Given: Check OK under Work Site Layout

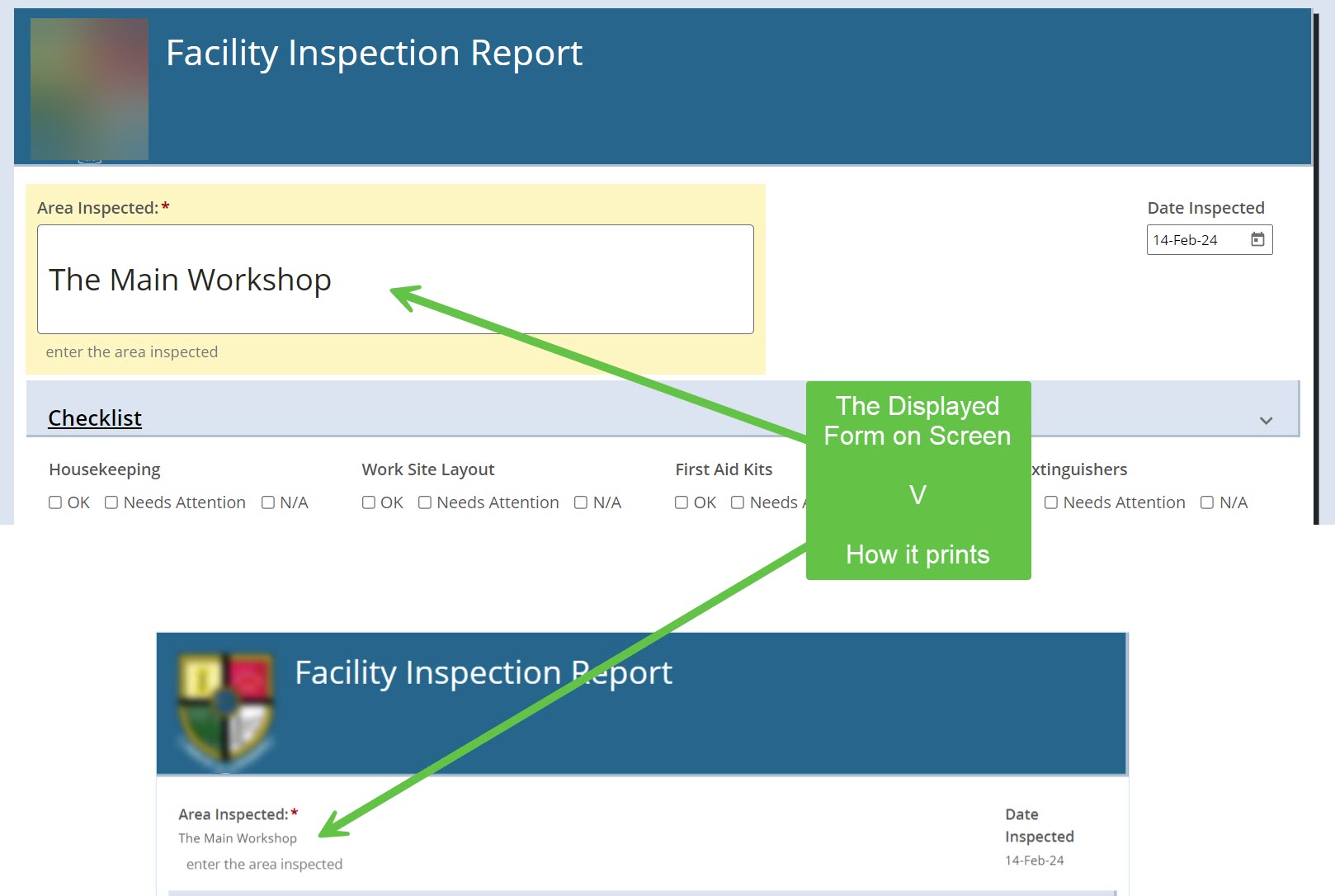Looking at the screenshot, I should click(369, 502).
